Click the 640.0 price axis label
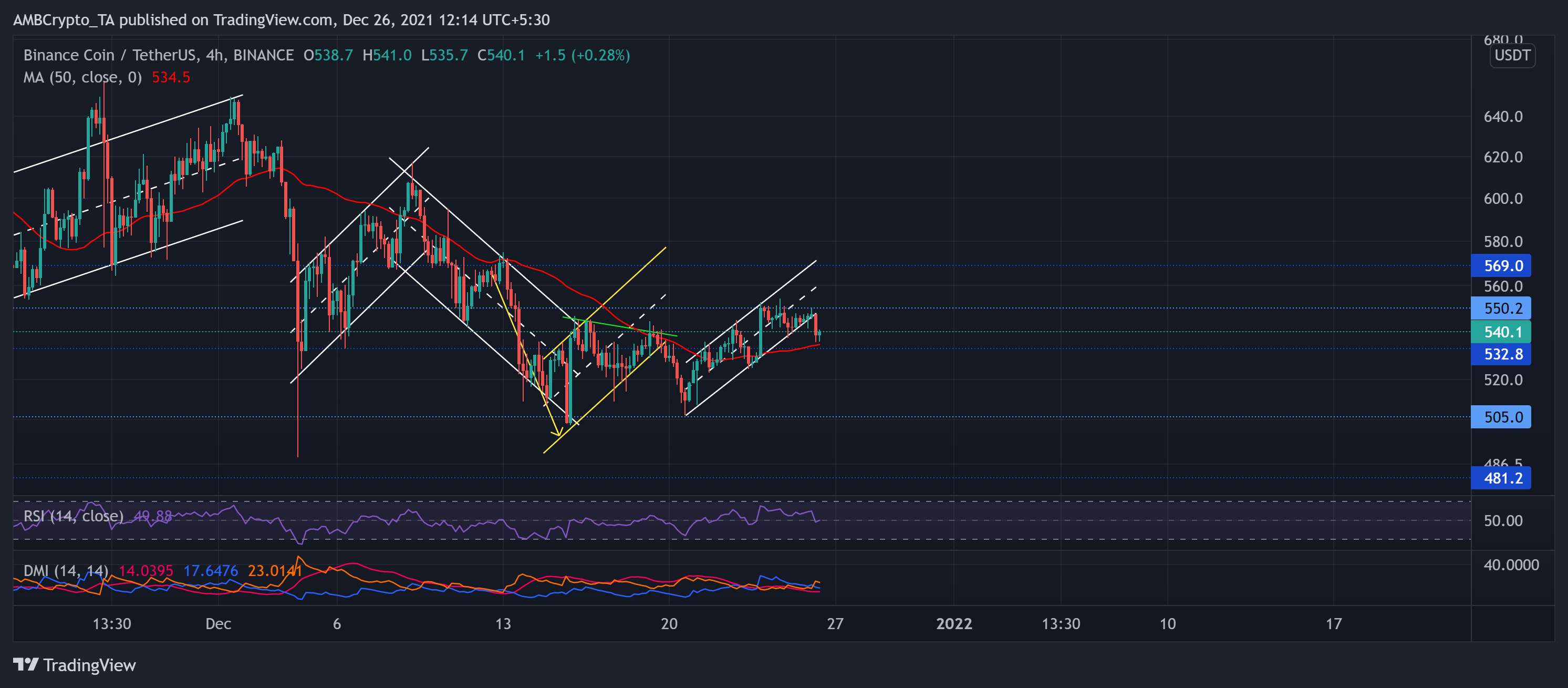Image resolution: width=1568 pixels, height=688 pixels. coord(1503,116)
